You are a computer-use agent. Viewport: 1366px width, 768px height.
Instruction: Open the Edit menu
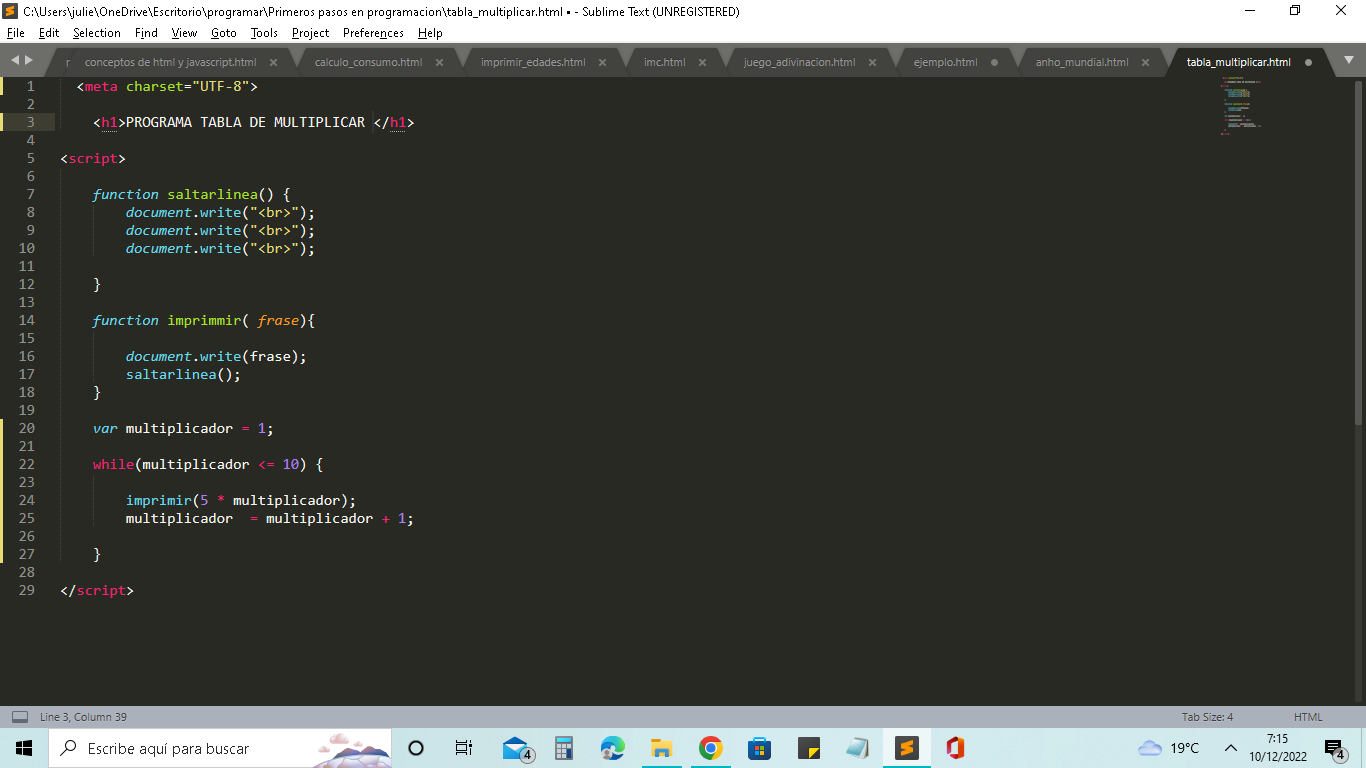point(49,33)
